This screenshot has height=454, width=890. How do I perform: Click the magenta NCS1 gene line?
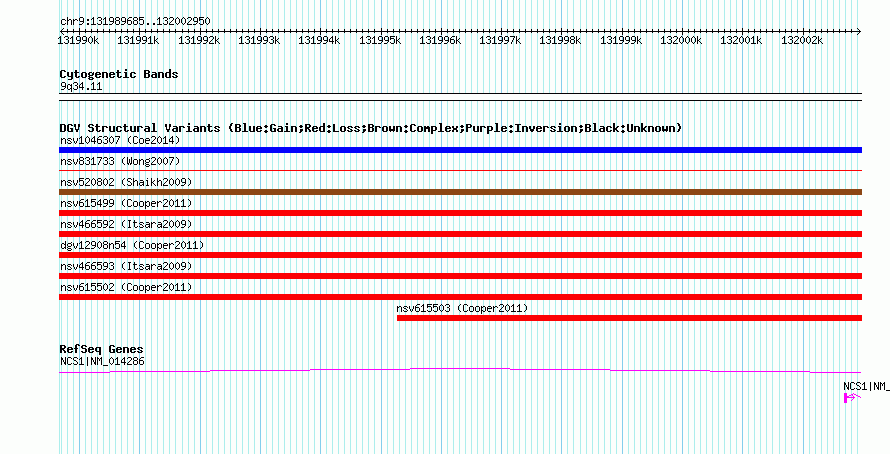click(x=460, y=371)
